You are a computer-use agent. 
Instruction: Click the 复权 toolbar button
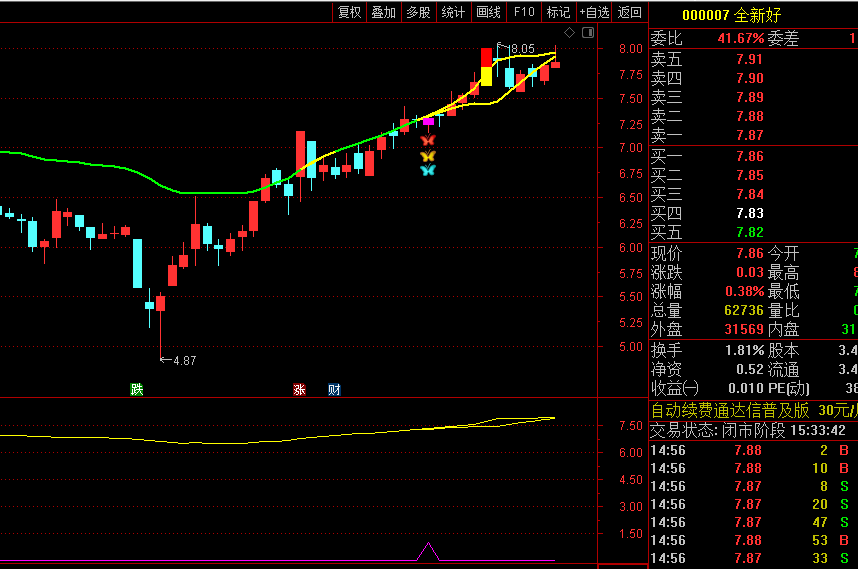tap(350, 12)
